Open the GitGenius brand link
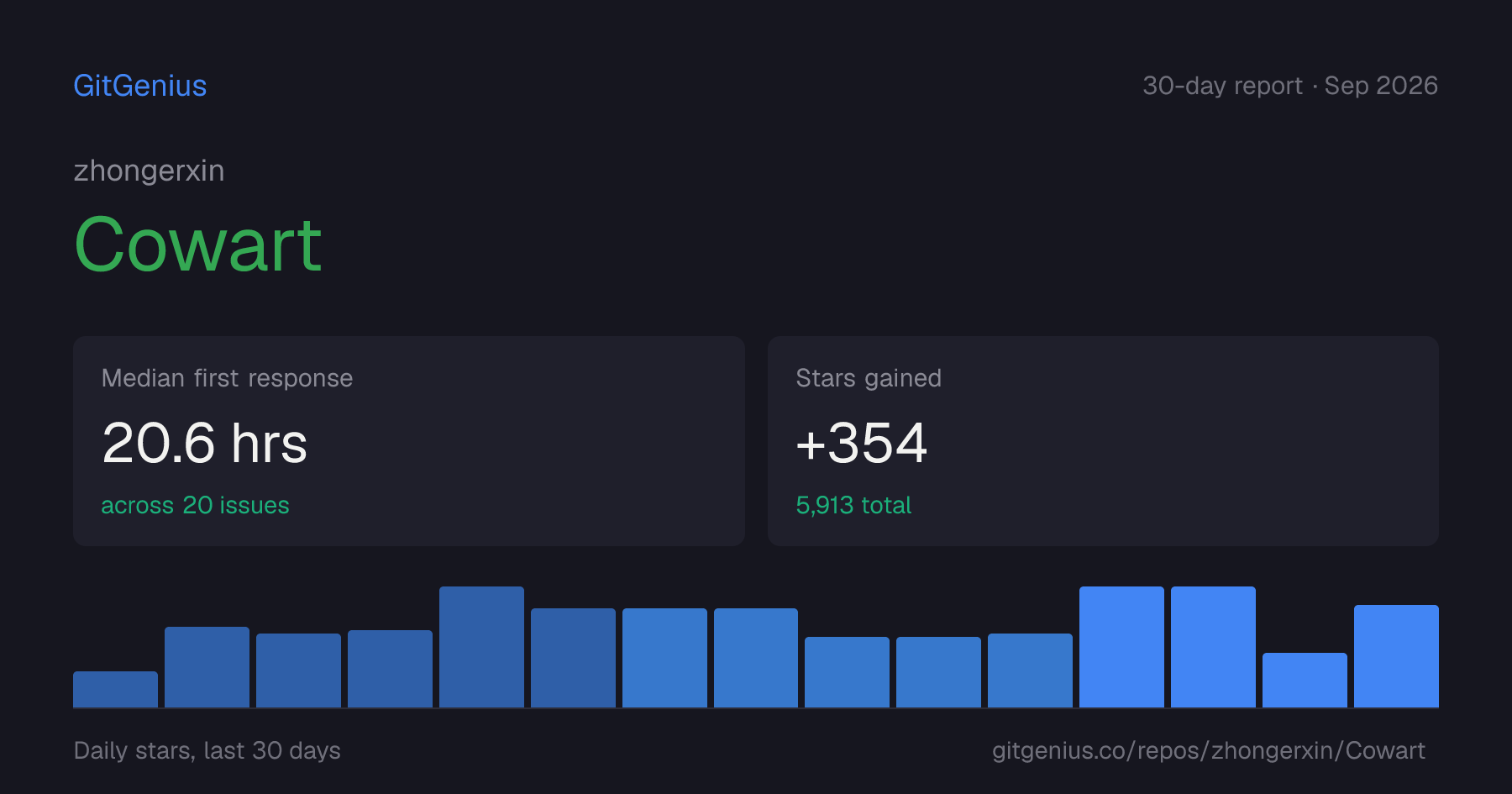1512x794 pixels. point(140,86)
